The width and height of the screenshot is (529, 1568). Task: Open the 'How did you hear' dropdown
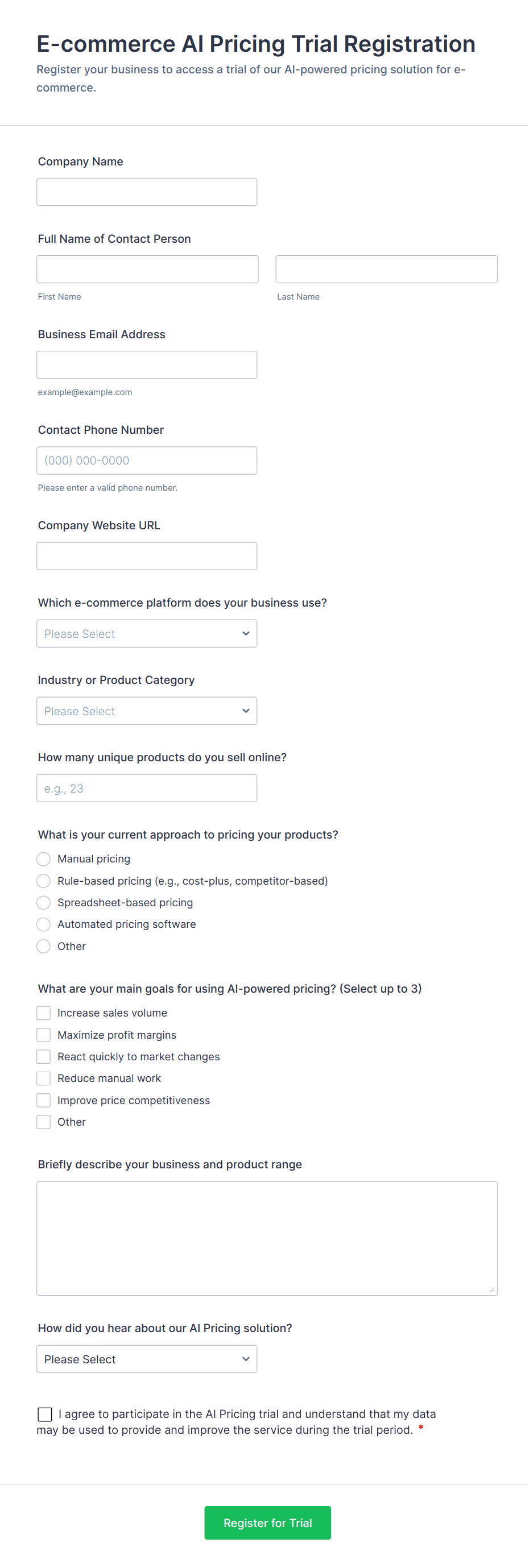point(146,1359)
